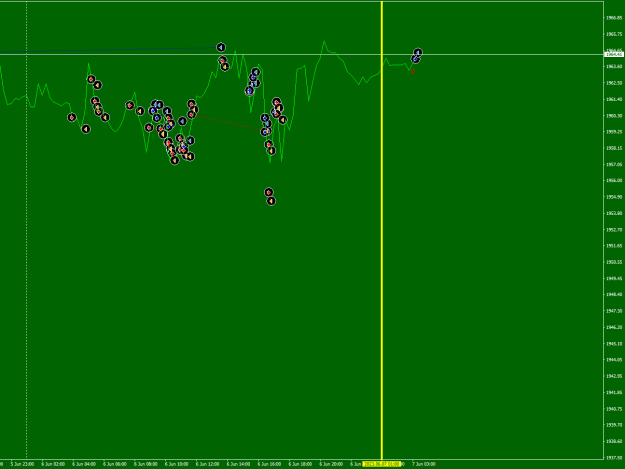The image size is (625, 469).
Task: Click the time label 6 Jun 06:00
Action: tap(115, 464)
